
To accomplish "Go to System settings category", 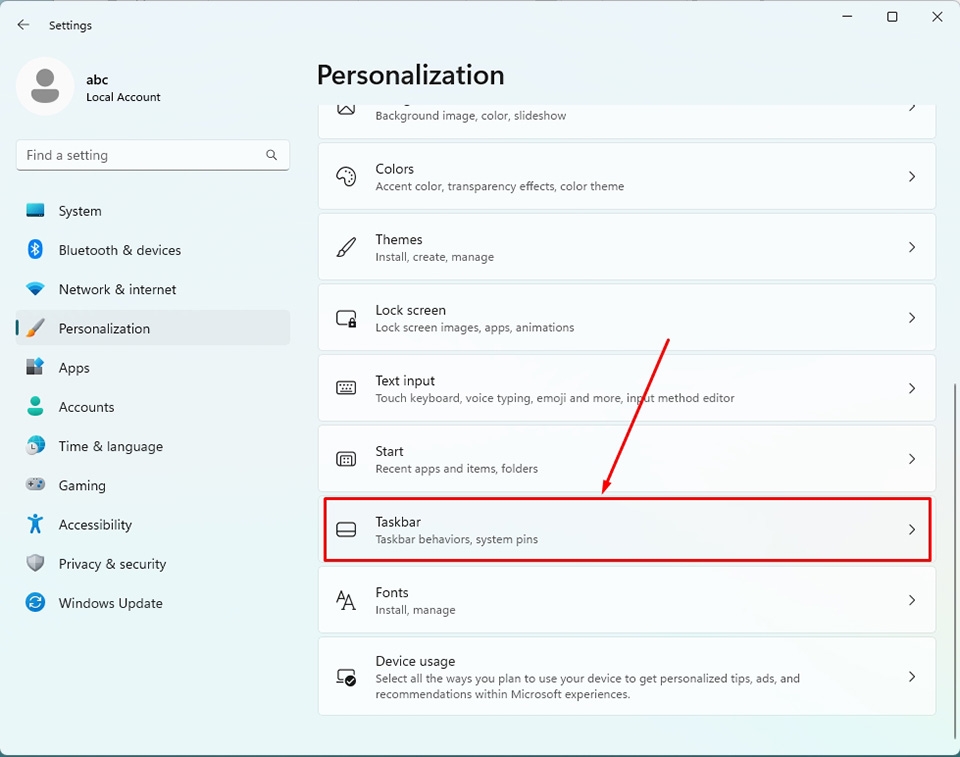I will pos(80,211).
